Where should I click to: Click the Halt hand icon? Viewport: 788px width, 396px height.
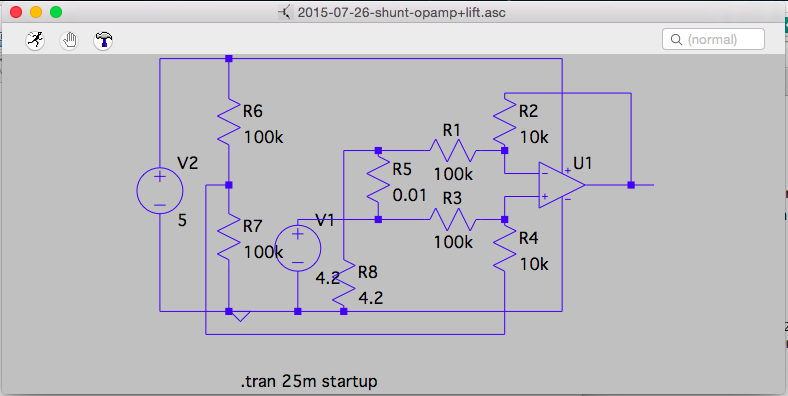click(69, 40)
